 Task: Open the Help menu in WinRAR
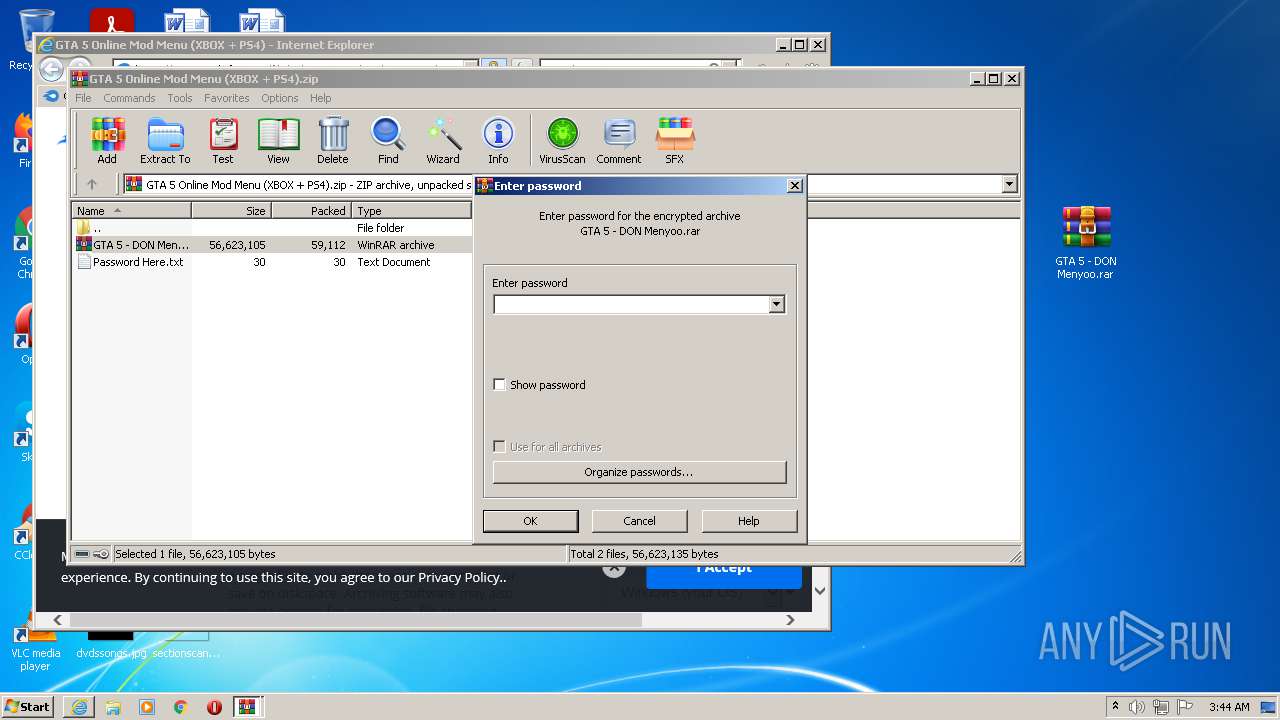click(321, 98)
